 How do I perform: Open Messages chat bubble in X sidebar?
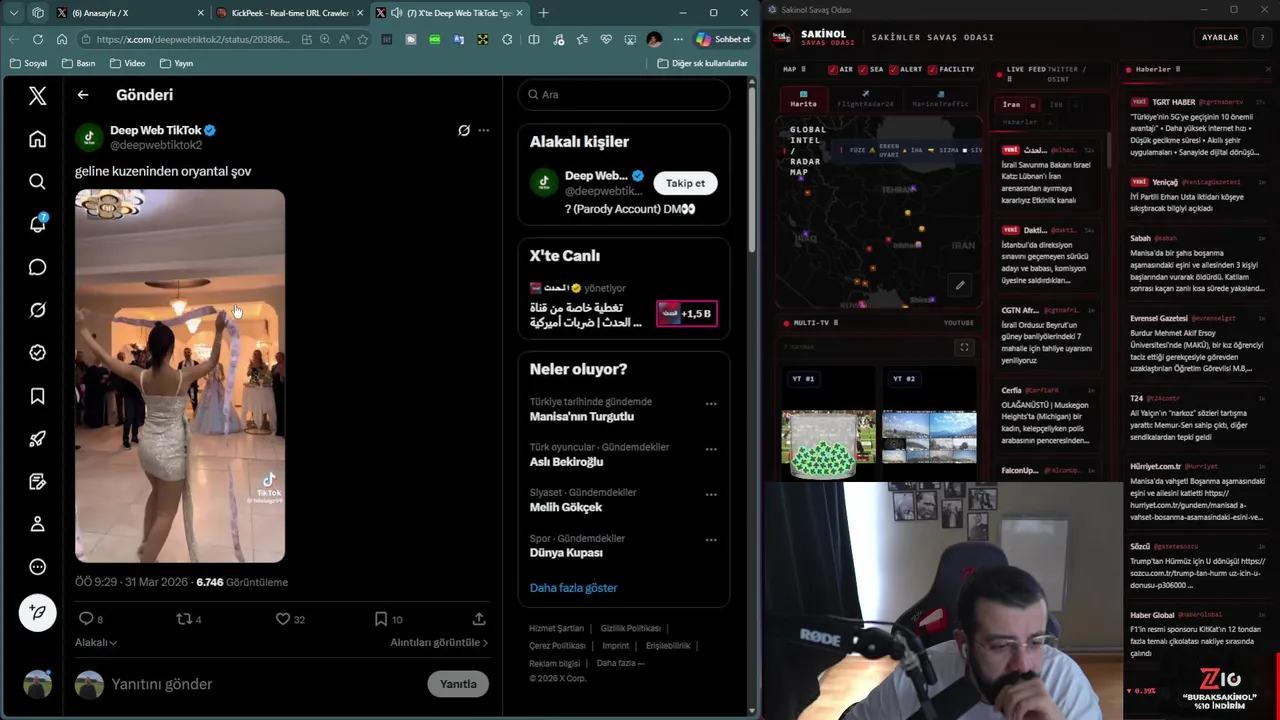pyautogui.click(x=37, y=267)
